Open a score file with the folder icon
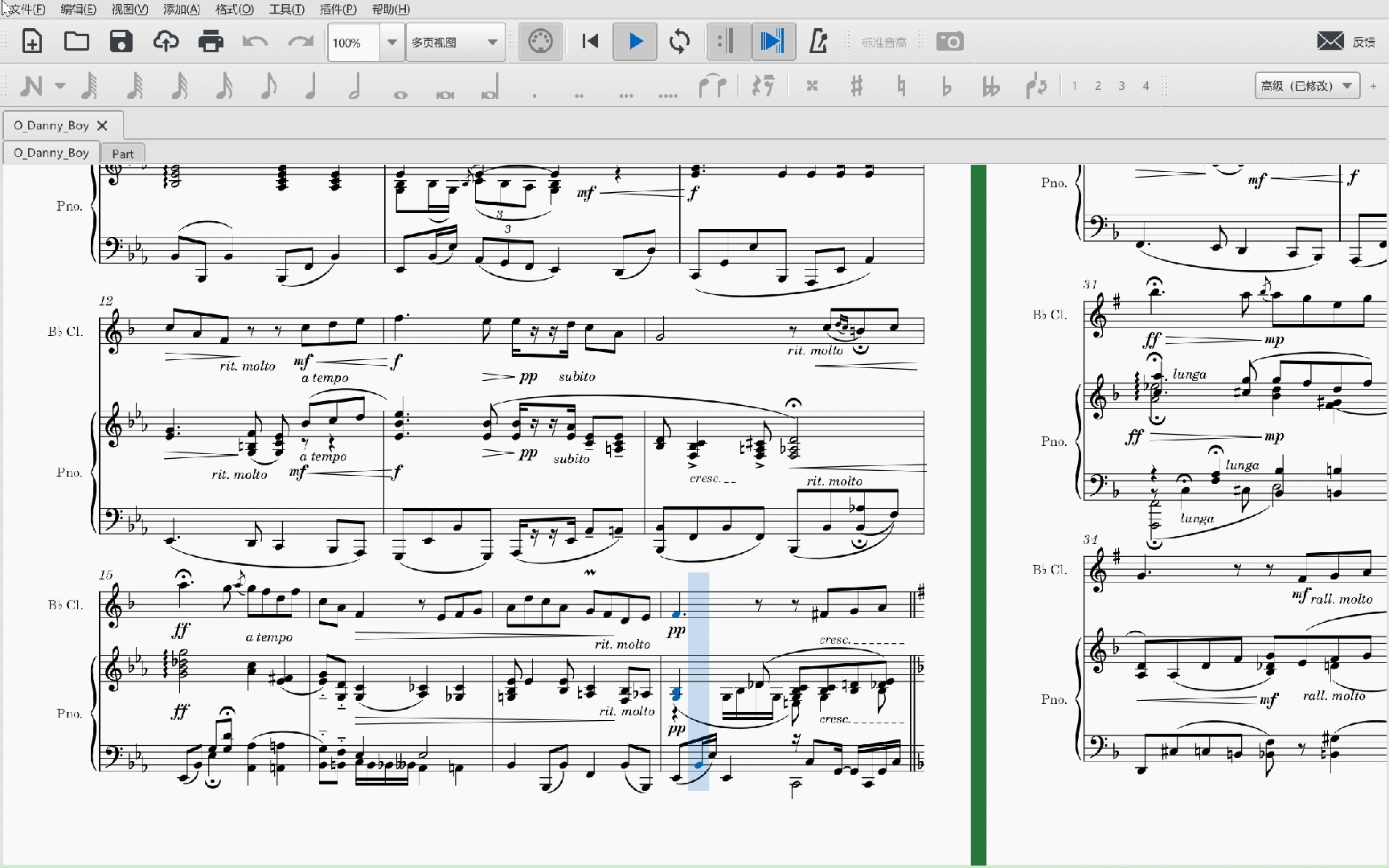 [x=76, y=42]
